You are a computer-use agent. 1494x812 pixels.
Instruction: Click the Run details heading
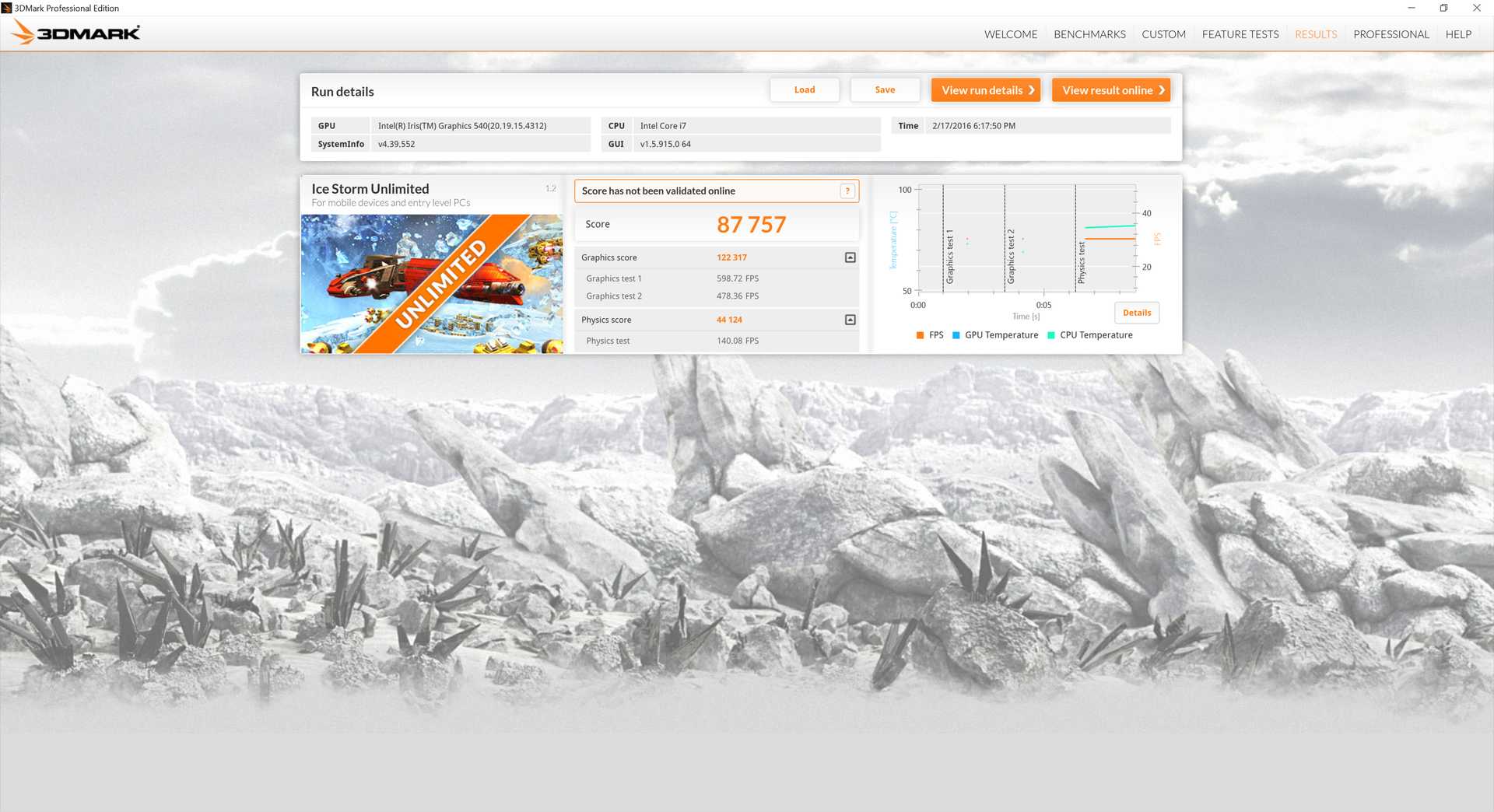pyautogui.click(x=342, y=92)
